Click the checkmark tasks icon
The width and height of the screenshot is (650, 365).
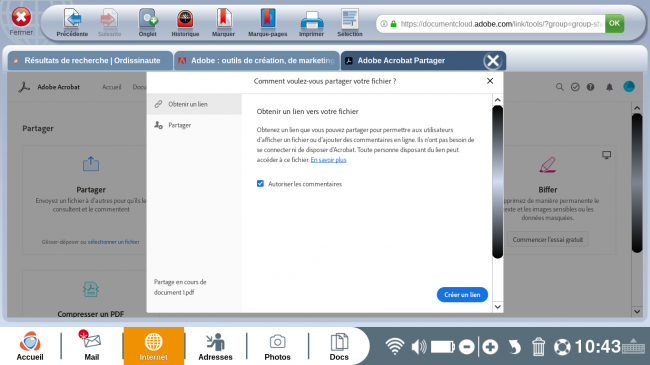pyautogui.click(x=575, y=87)
